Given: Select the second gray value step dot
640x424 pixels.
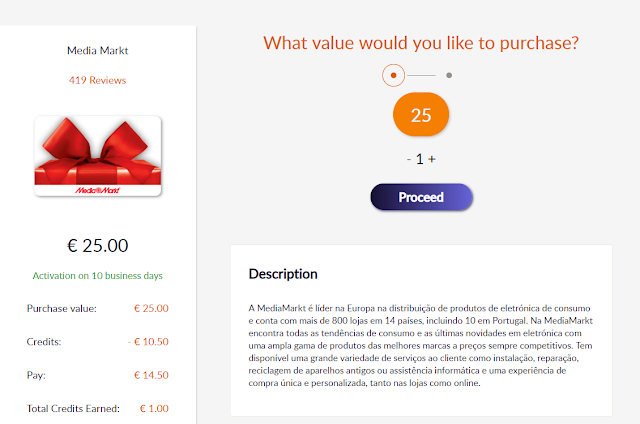Looking at the screenshot, I should pos(449,75).
